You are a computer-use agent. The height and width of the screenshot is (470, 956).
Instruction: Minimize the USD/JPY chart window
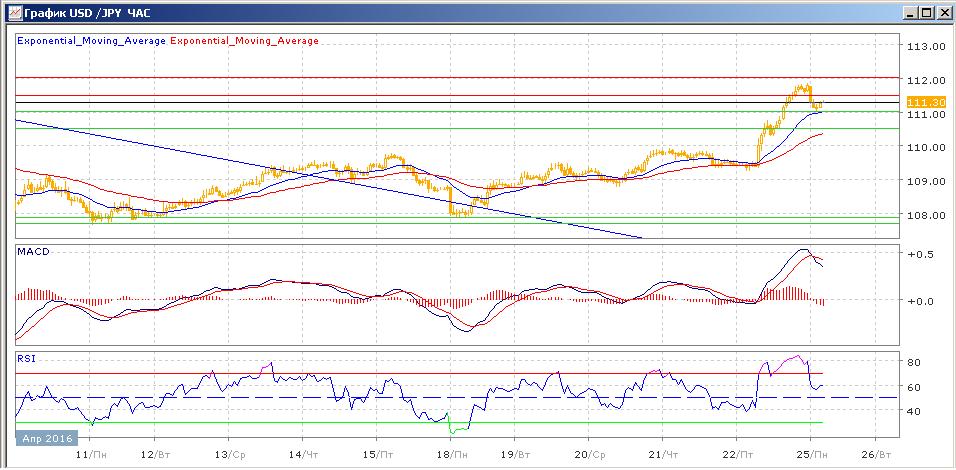(907, 13)
